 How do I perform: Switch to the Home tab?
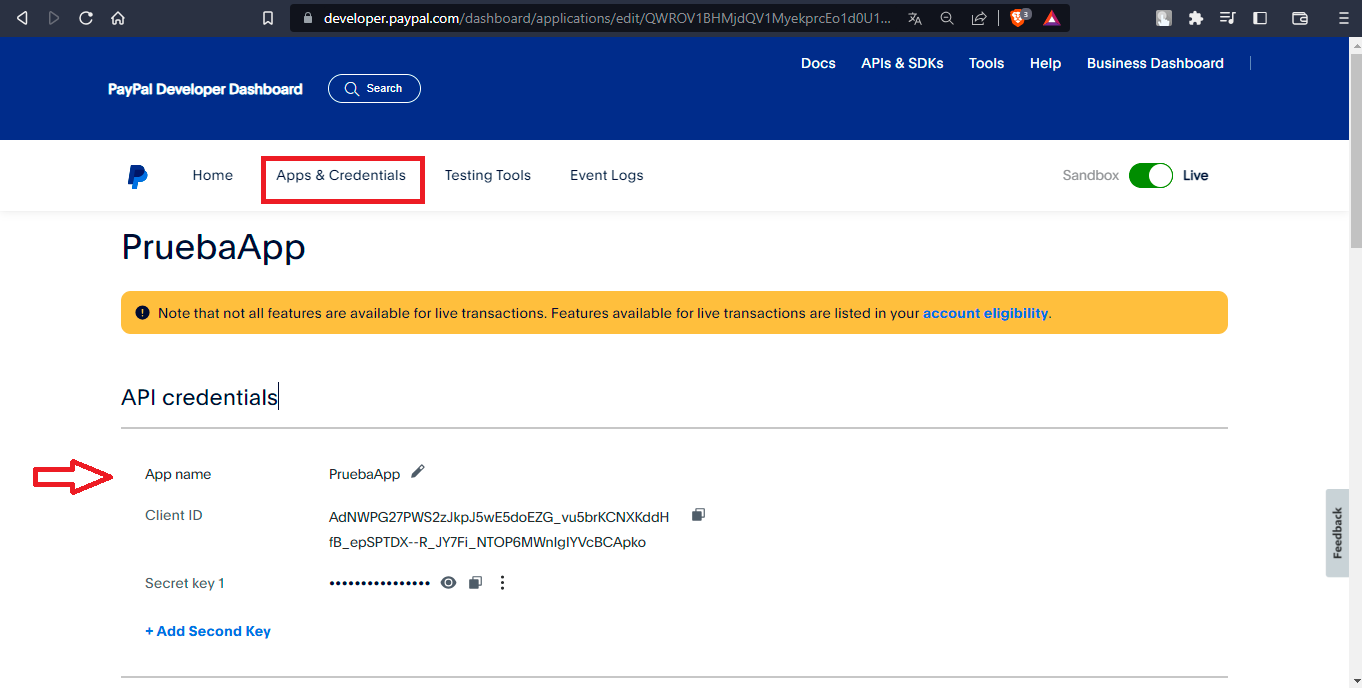pyautogui.click(x=213, y=175)
